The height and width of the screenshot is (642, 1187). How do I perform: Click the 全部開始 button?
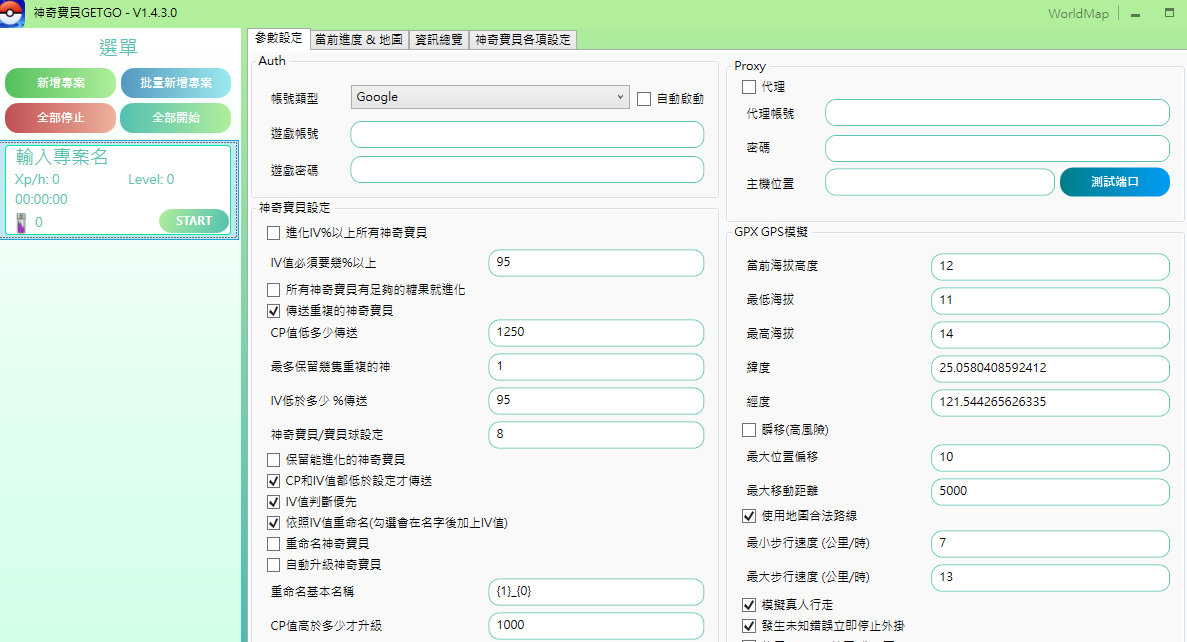pos(176,118)
